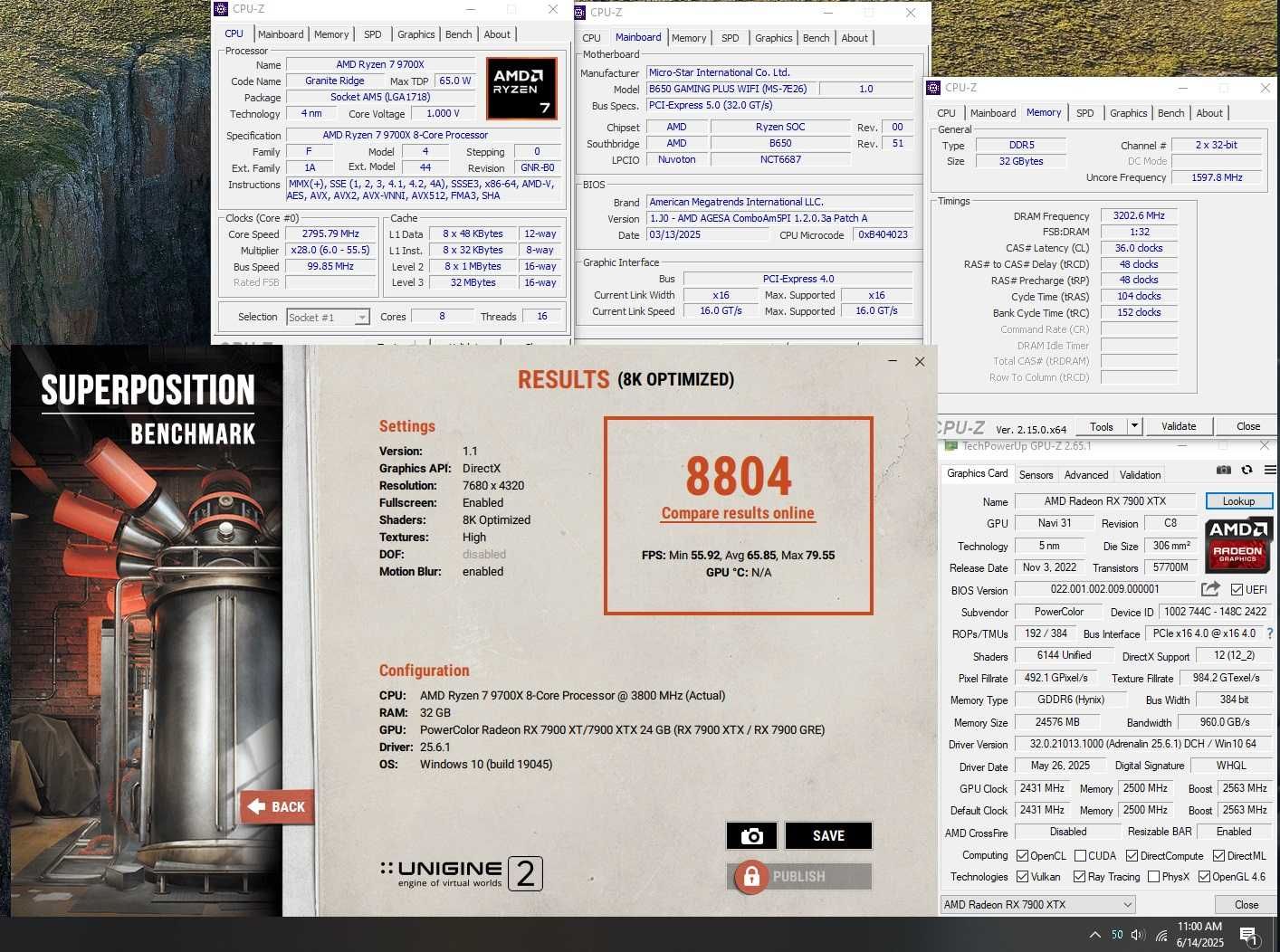Minimize the Superposition results window
Viewport: 1280px width, 952px height.
(893, 361)
